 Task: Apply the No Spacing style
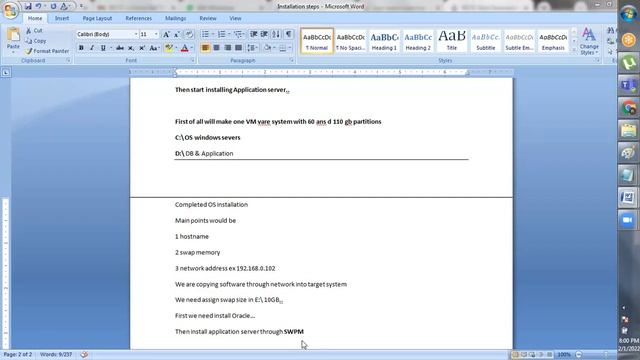[x=351, y=40]
